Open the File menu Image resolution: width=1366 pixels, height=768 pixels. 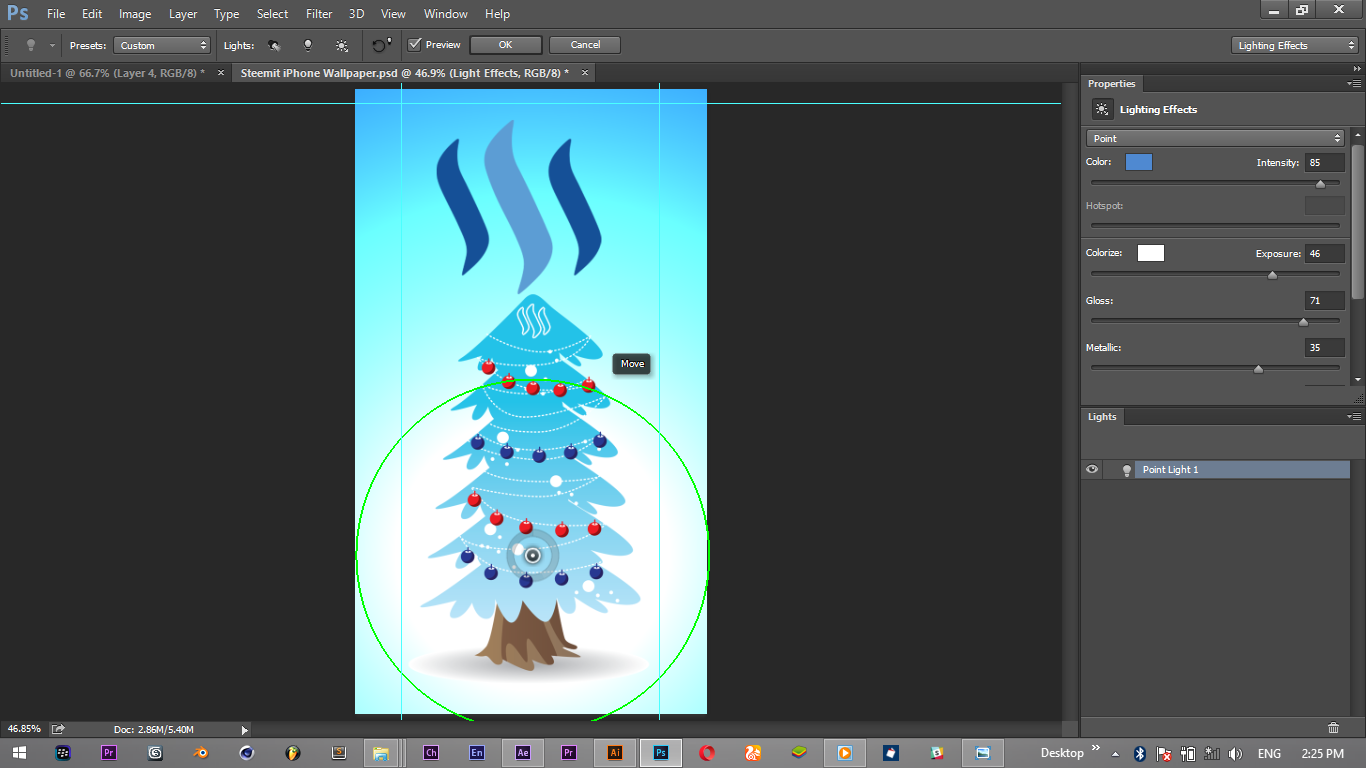coord(56,14)
